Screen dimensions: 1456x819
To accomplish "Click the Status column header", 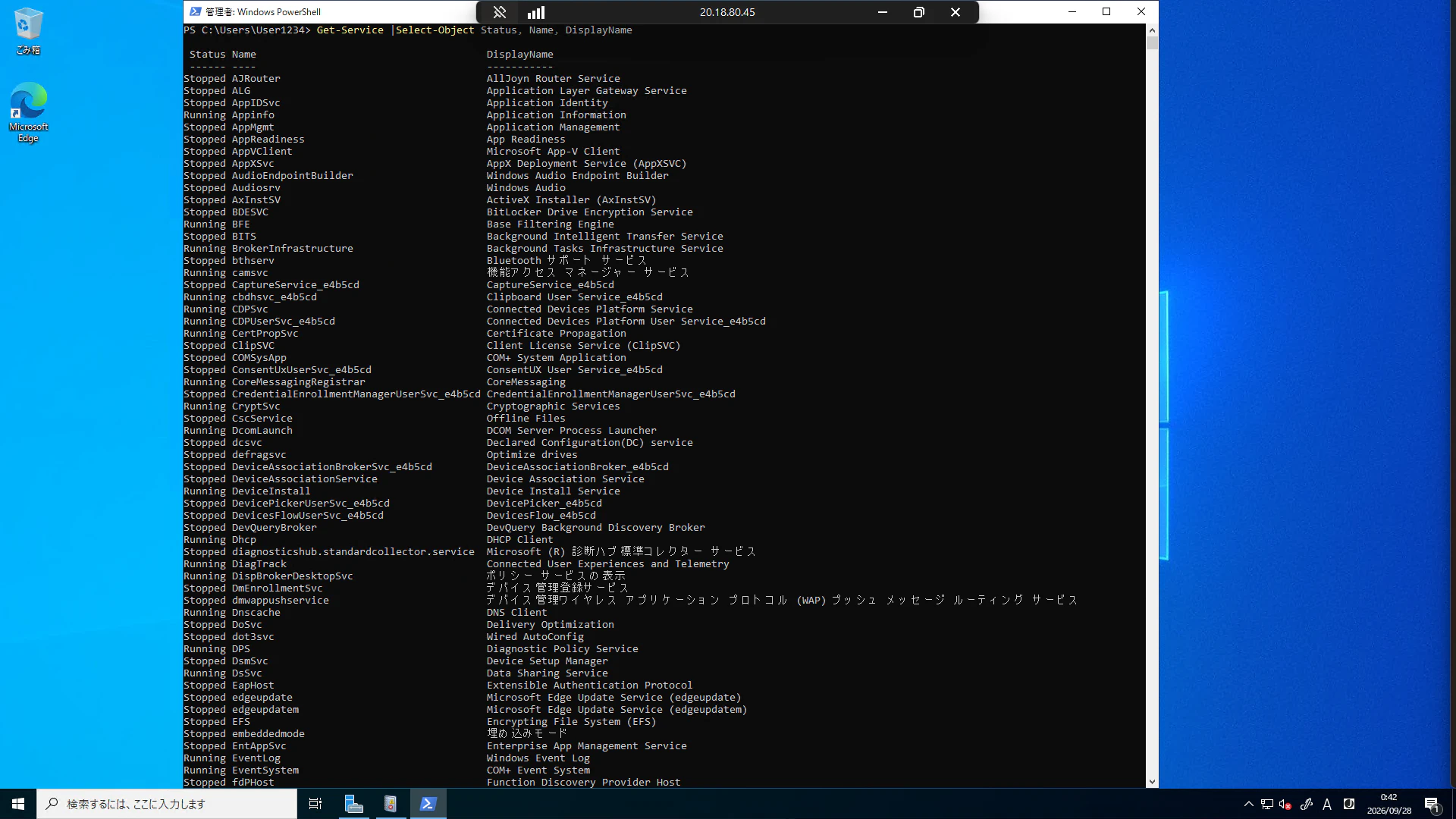I will (207, 54).
